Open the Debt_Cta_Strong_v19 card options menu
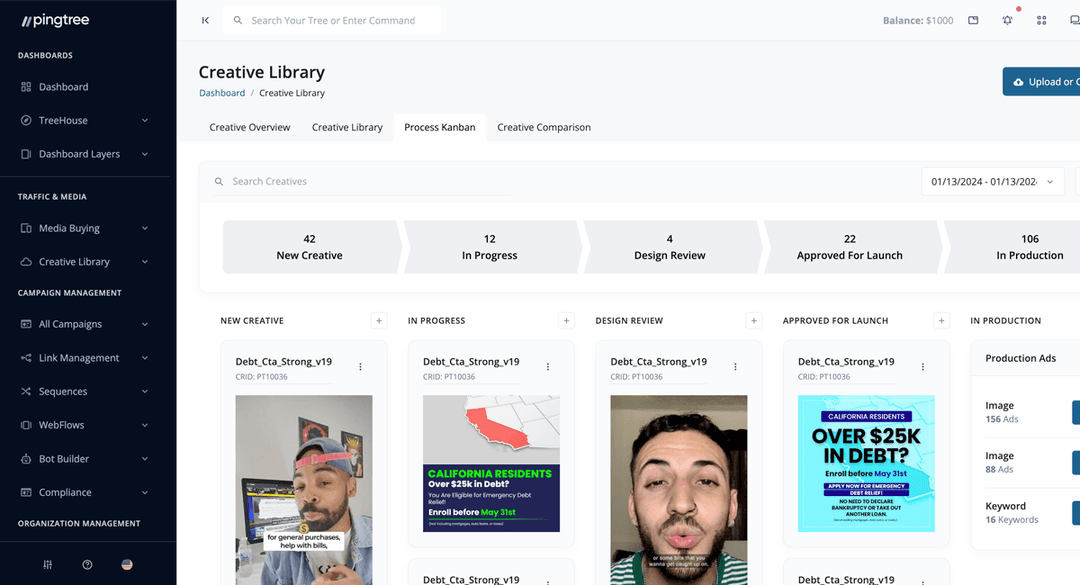Viewport: 1080px width, 585px height. click(360, 367)
